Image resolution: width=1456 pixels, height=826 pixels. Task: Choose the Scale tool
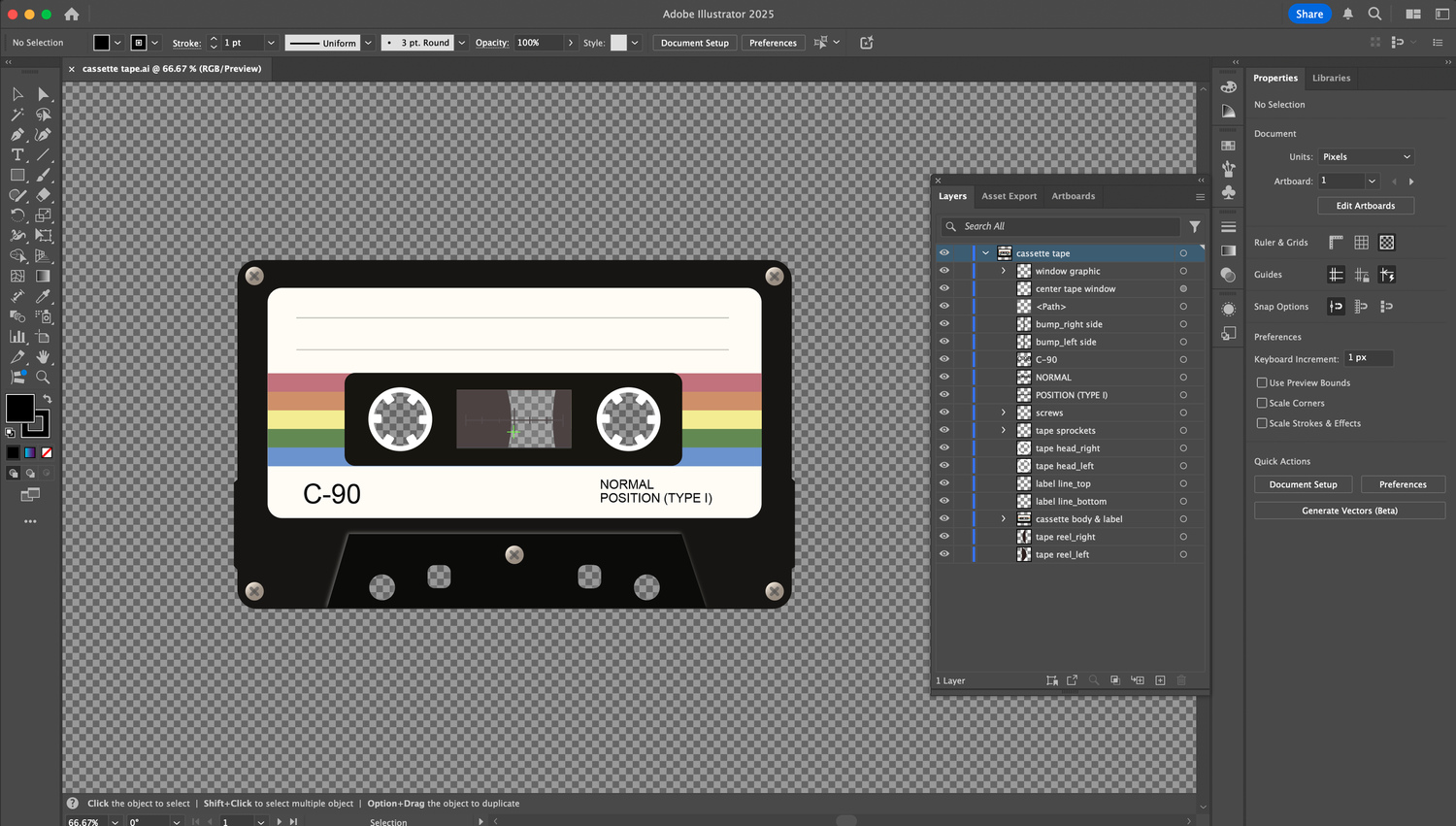(x=43, y=215)
